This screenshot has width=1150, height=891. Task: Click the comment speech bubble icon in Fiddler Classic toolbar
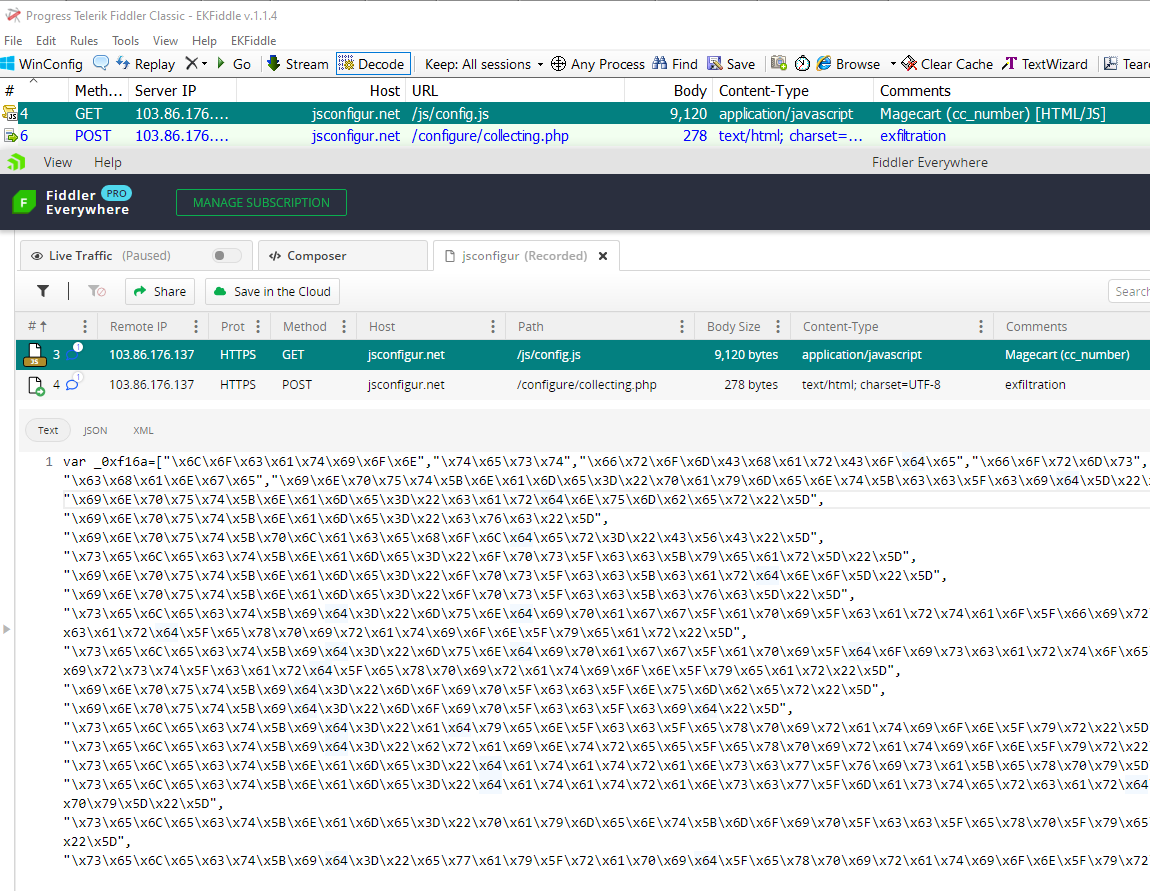101,63
